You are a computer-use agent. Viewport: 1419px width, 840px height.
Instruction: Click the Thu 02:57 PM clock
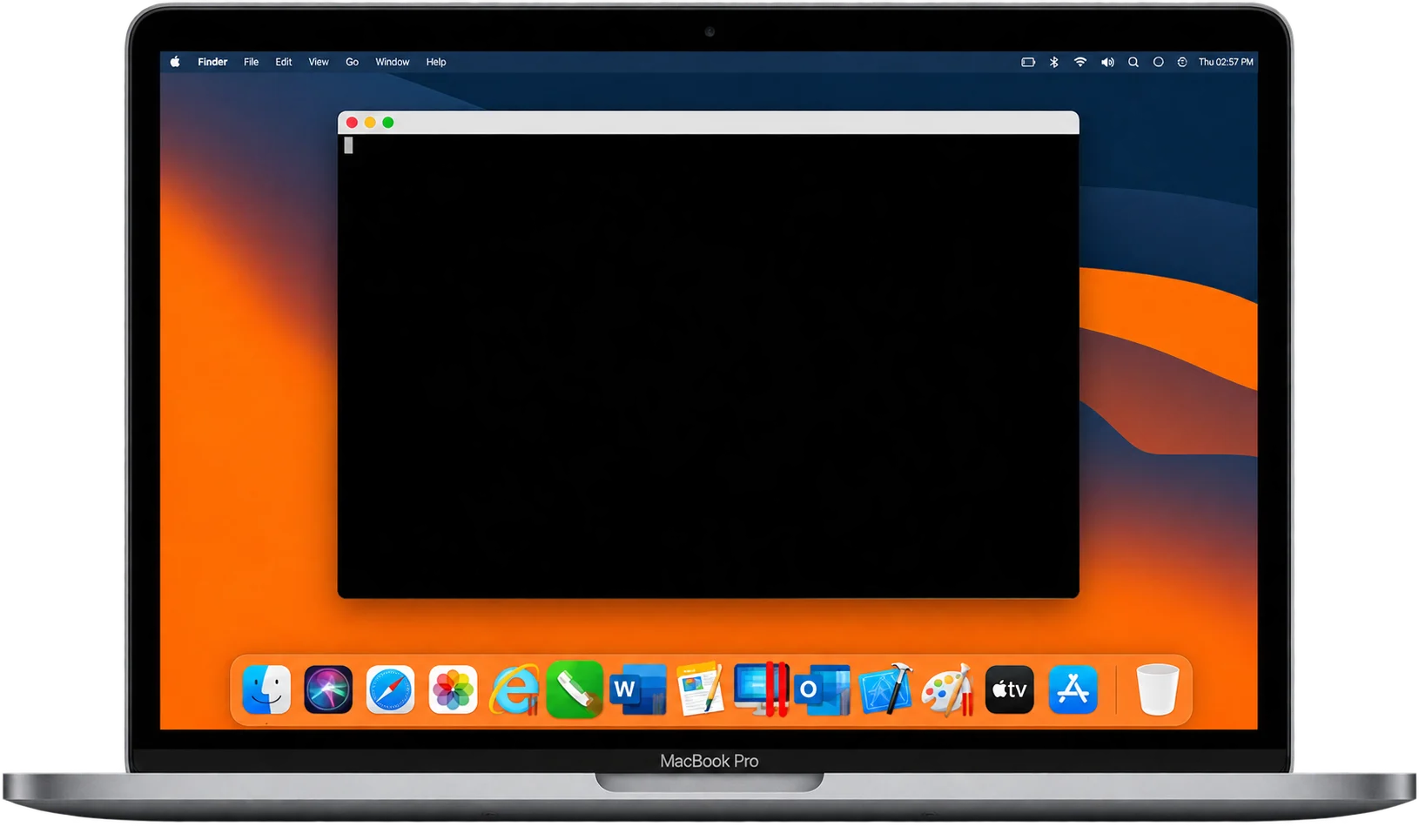[x=1226, y=62]
